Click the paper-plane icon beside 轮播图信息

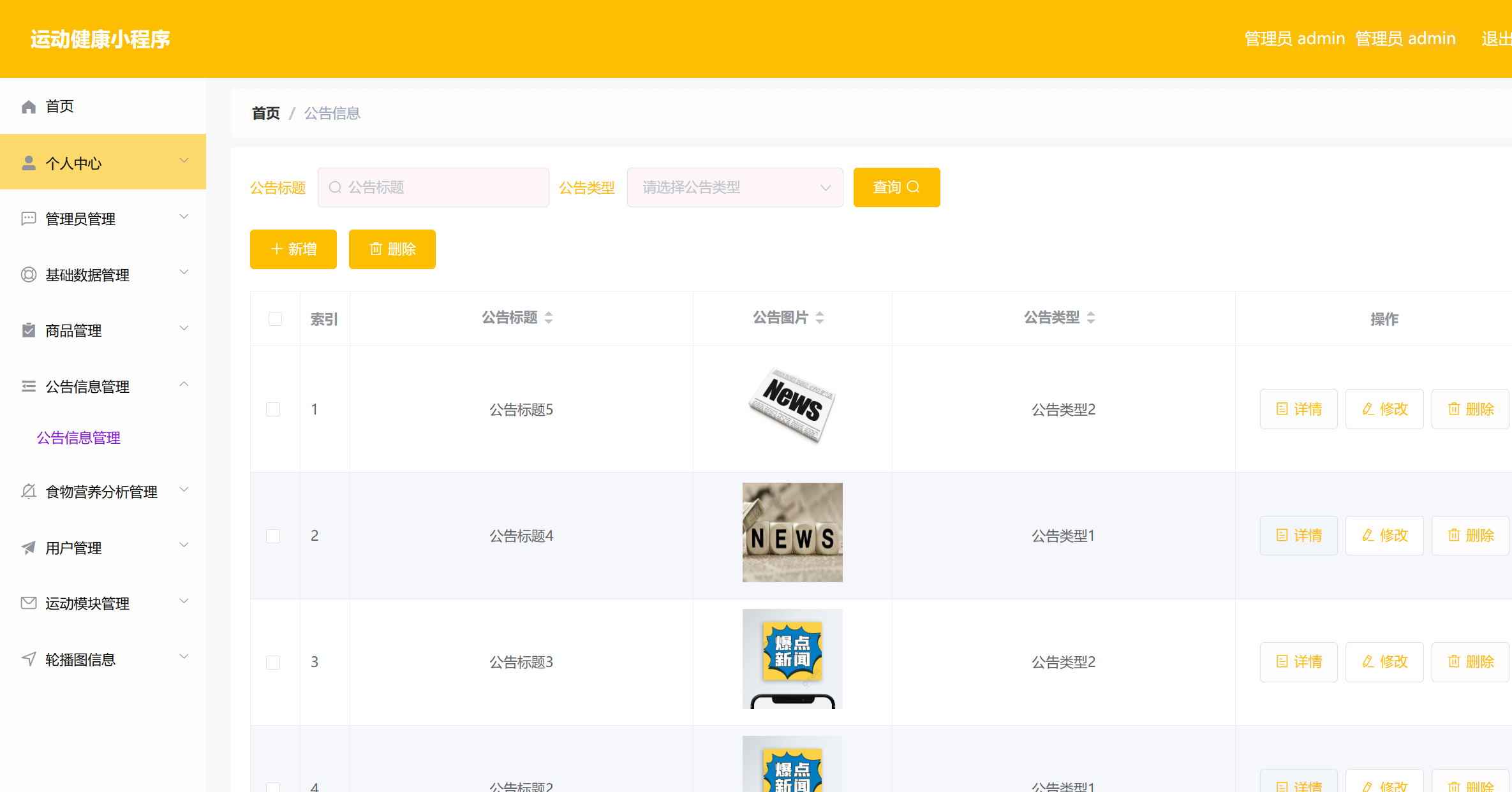click(28, 659)
